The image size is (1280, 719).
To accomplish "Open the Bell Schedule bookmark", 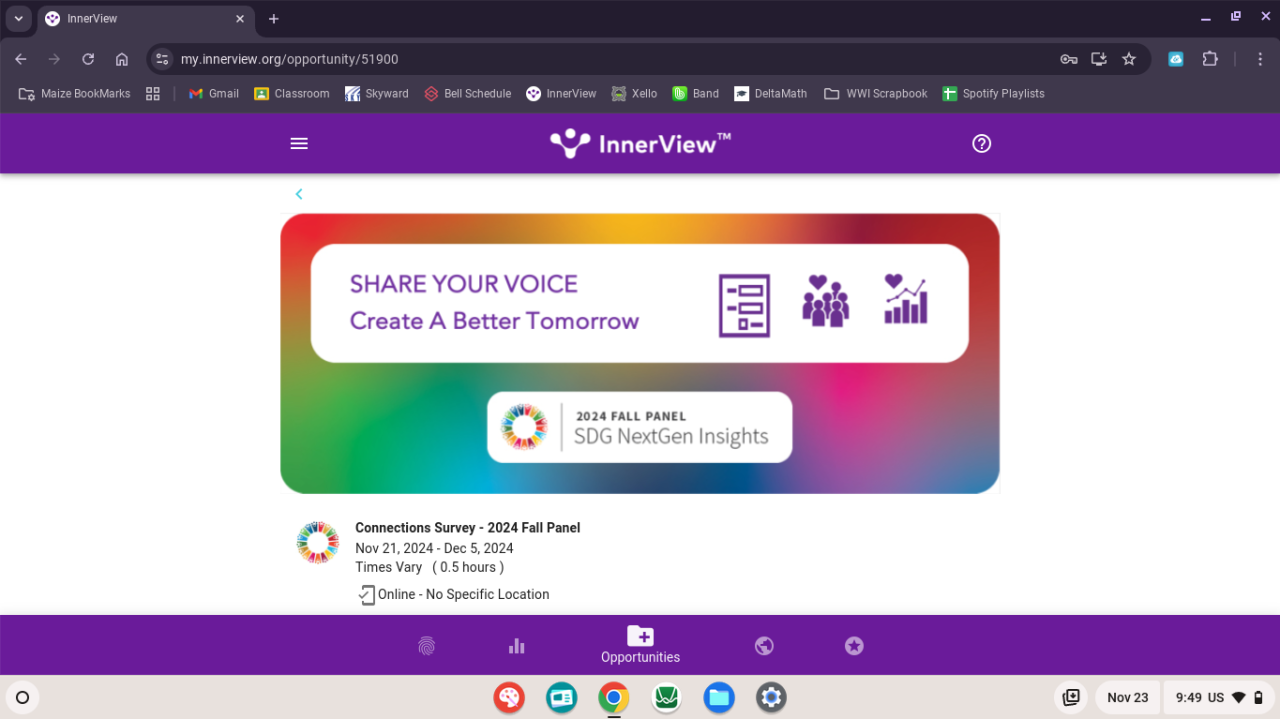I will (x=468, y=93).
